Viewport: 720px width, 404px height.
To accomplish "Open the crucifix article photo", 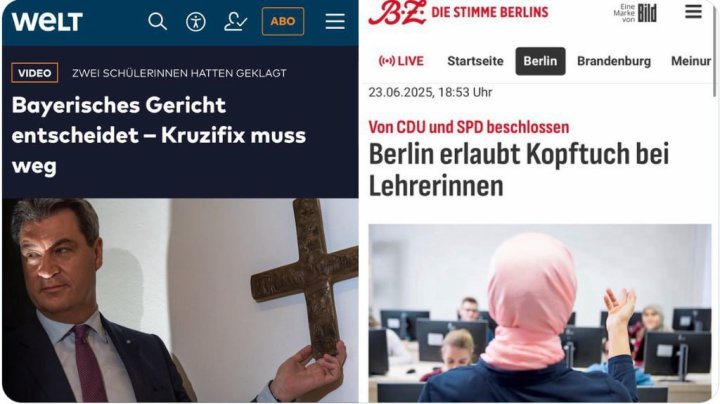I will tap(180, 300).
